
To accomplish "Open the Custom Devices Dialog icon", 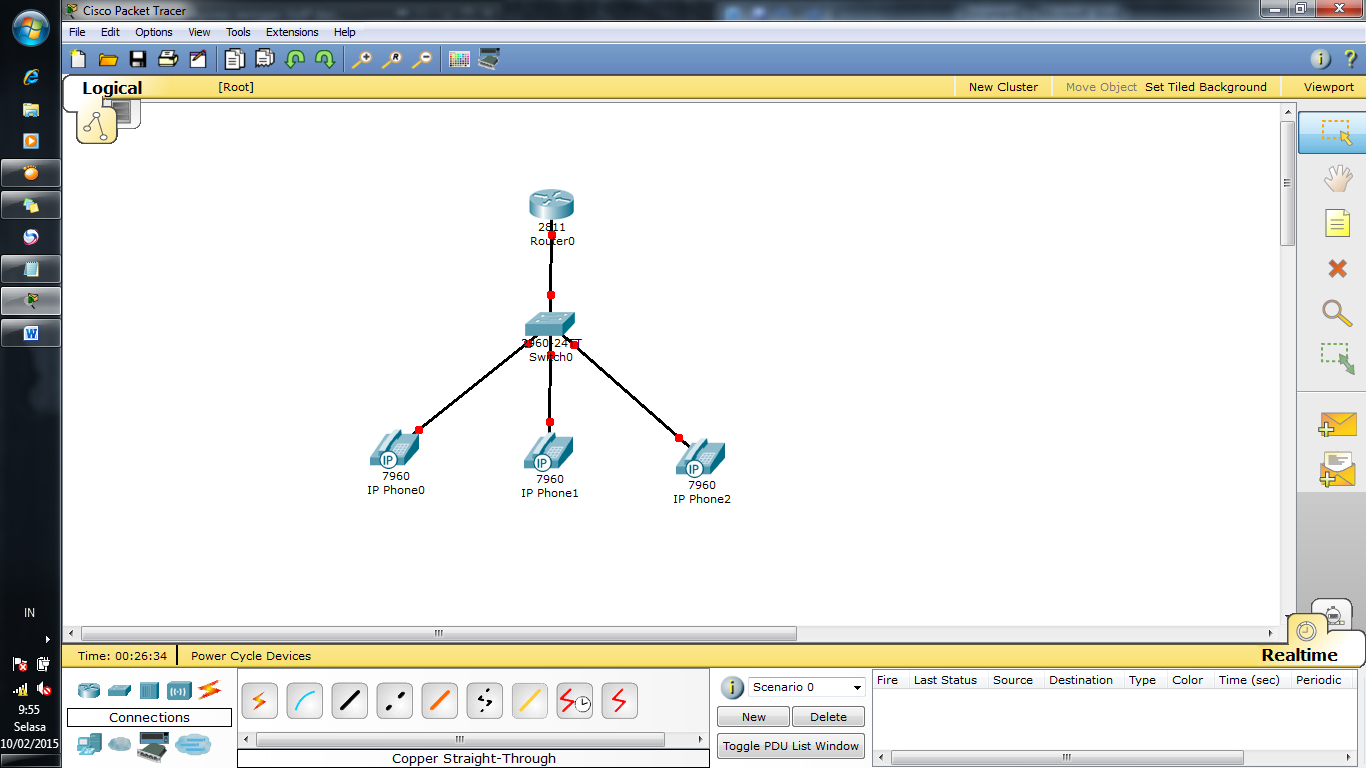I will click(x=489, y=59).
